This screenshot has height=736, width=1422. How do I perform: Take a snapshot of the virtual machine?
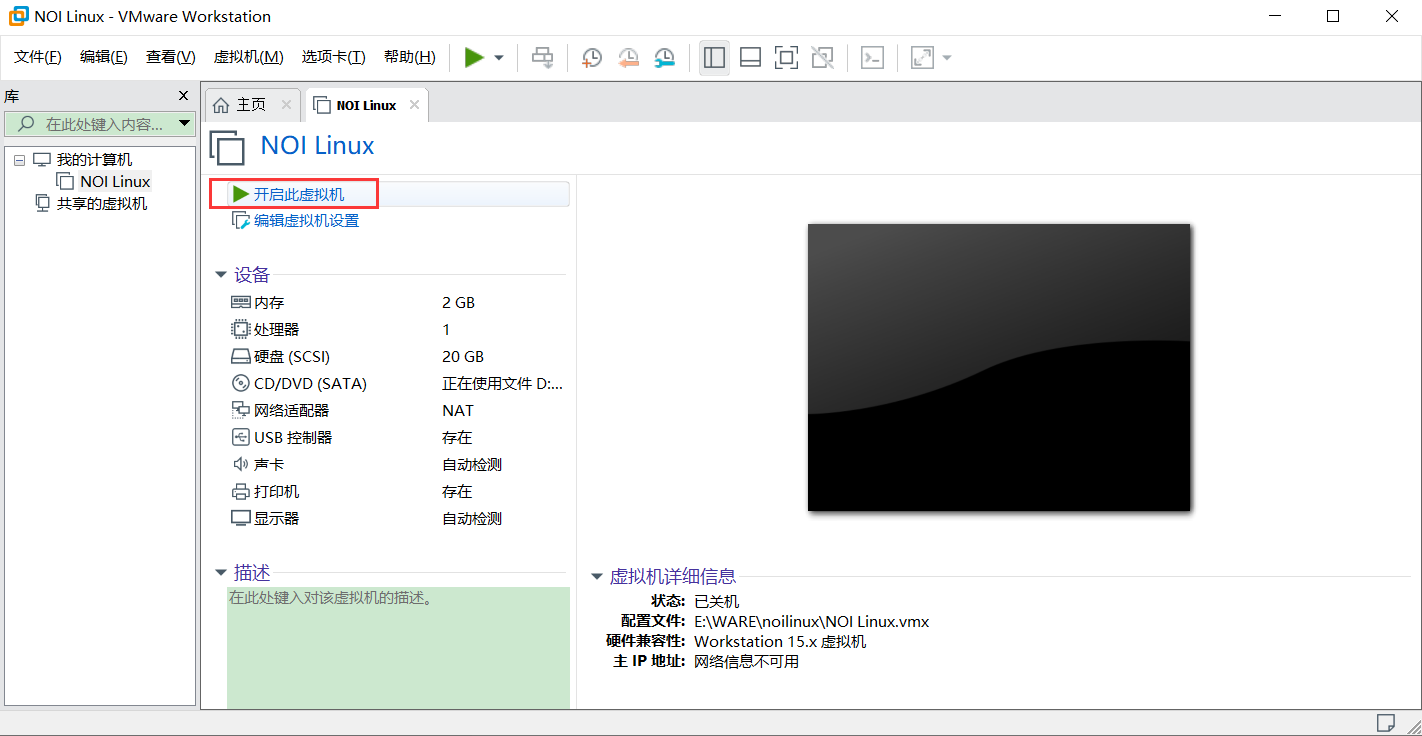[591, 57]
